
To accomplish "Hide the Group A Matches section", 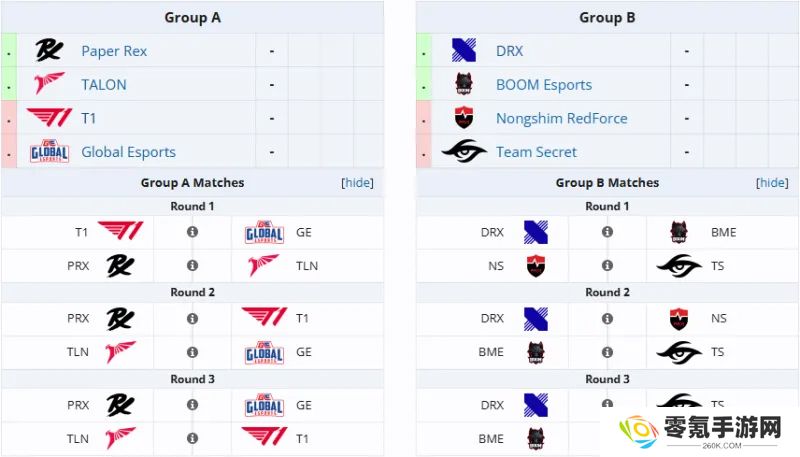I will (x=357, y=183).
